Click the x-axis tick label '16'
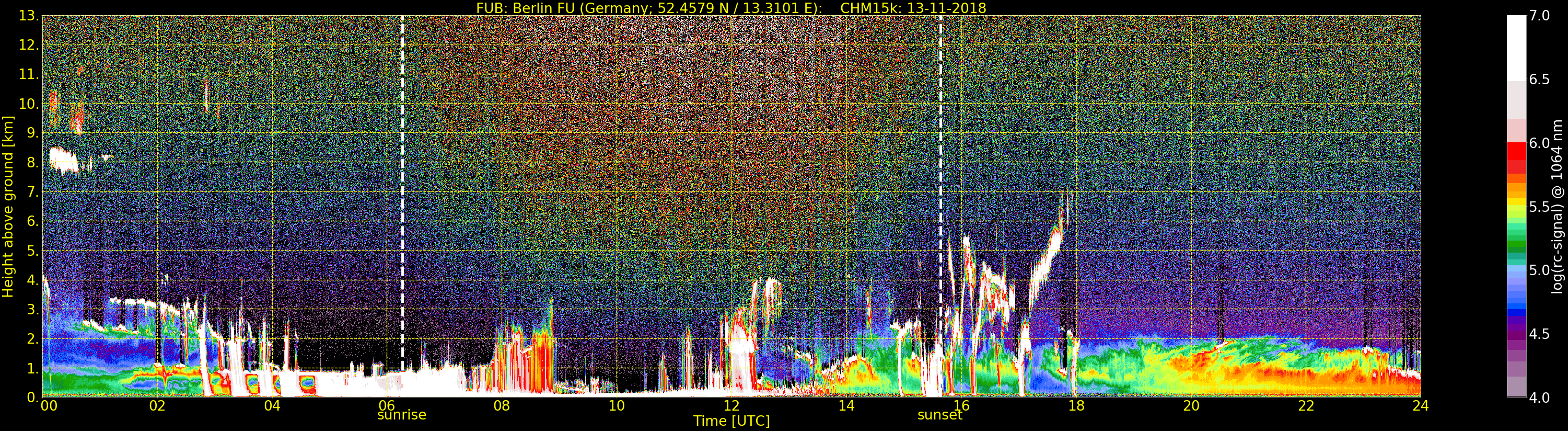The width and height of the screenshot is (1568, 431). 961,406
